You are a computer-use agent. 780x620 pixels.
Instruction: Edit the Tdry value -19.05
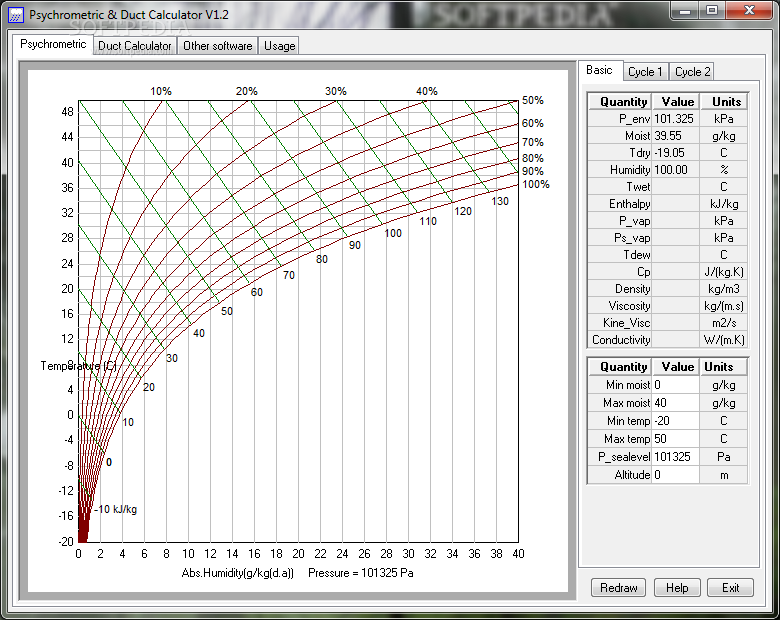coord(675,153)
